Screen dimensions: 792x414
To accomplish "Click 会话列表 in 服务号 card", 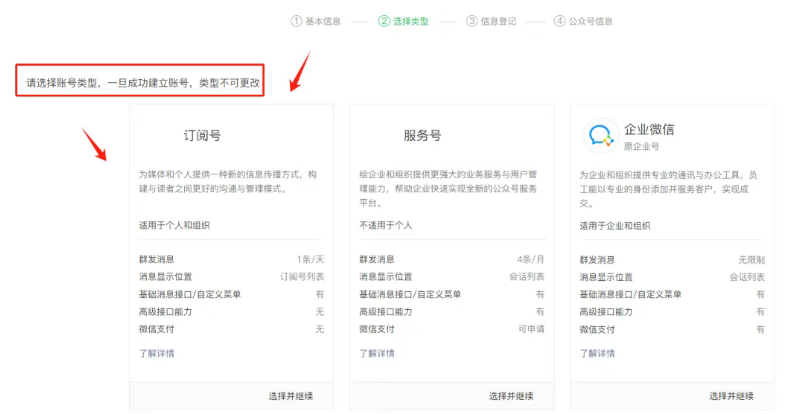I will point(527,277).
